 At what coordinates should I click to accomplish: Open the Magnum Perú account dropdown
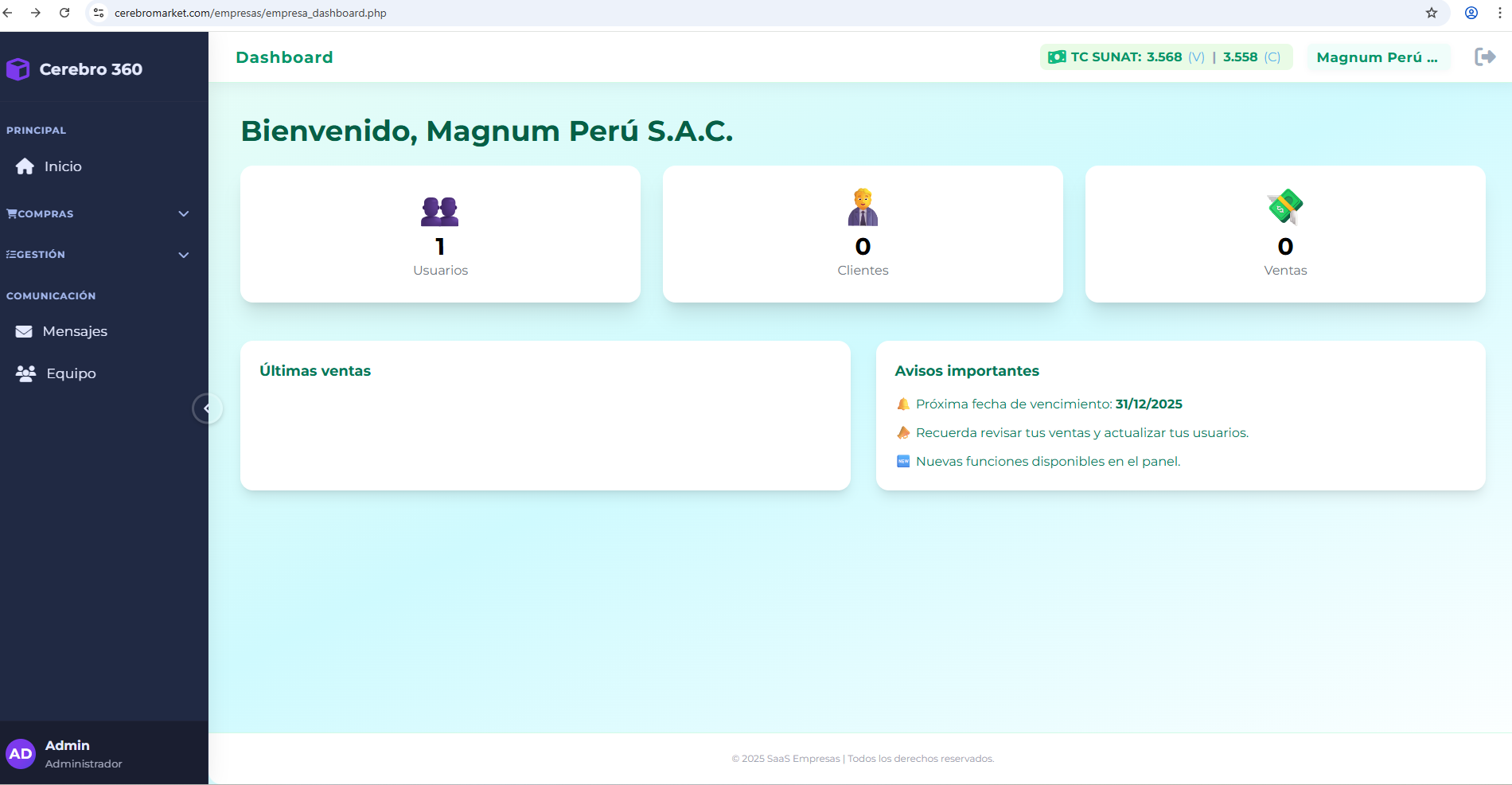(x=1377, y=57)
